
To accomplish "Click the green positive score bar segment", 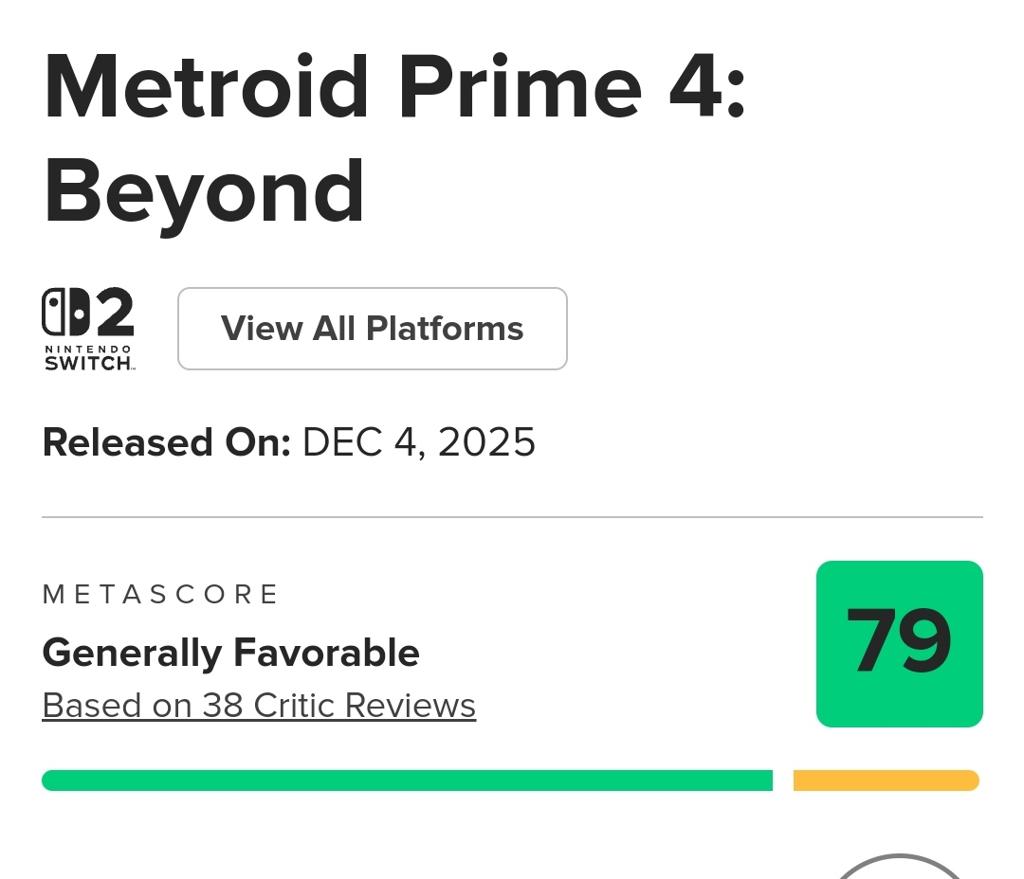I will (407, 780).
